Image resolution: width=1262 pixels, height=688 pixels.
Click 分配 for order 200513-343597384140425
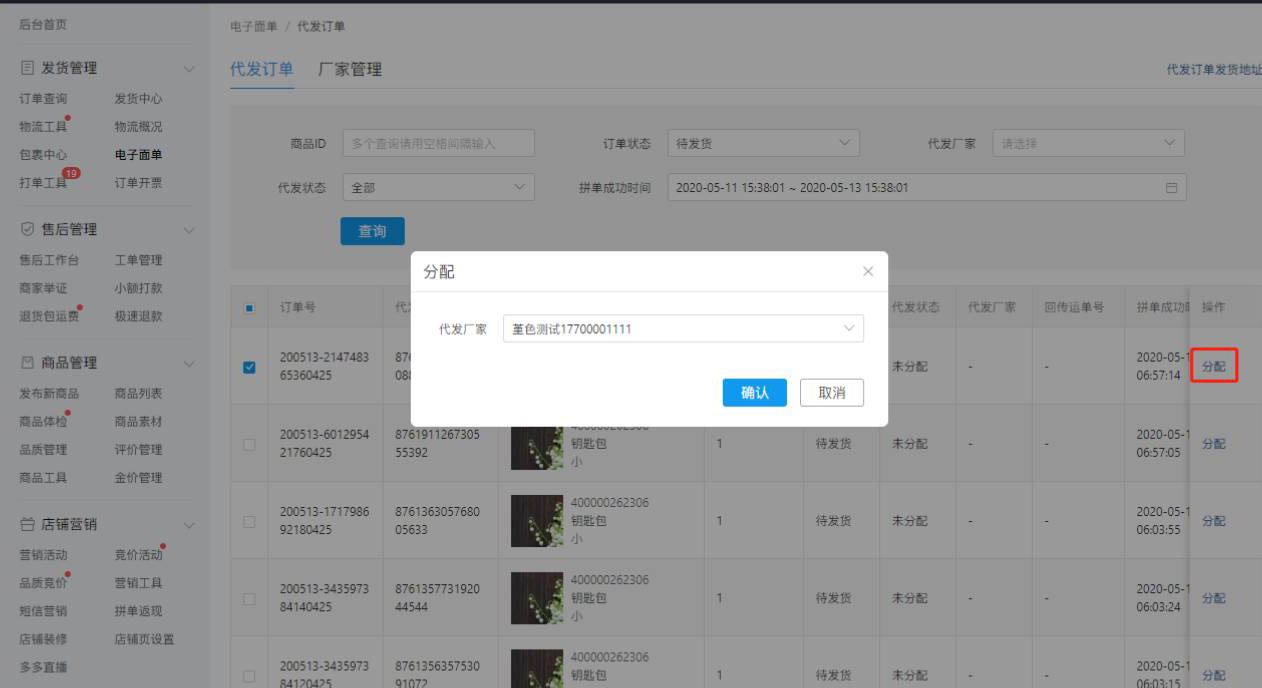[x=1213, y=598]
